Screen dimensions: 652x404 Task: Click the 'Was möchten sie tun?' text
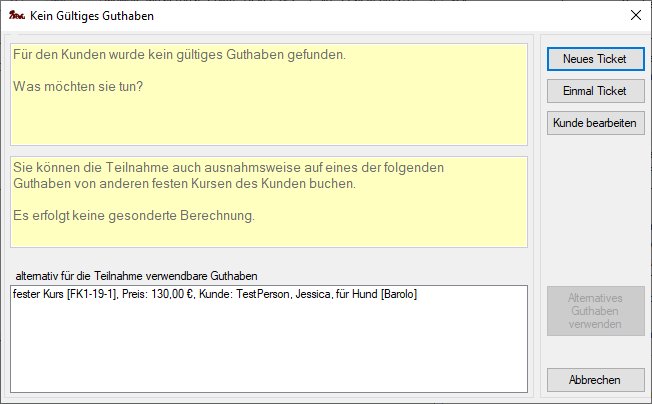pos(78,87)
